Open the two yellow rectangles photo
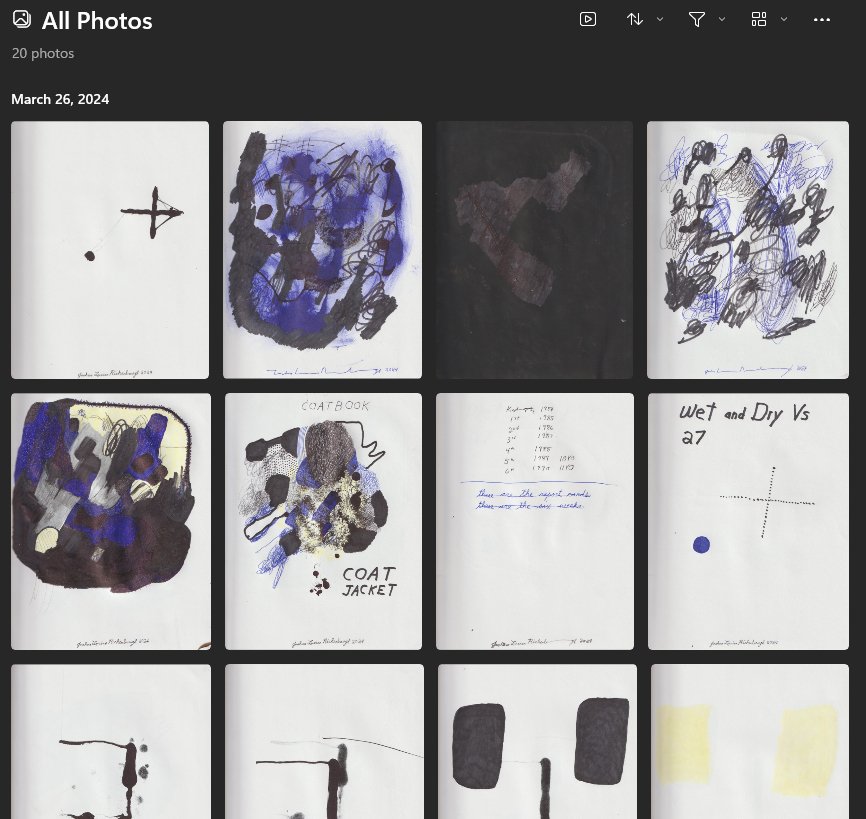 pyautogui.click(x=750, y=741)
